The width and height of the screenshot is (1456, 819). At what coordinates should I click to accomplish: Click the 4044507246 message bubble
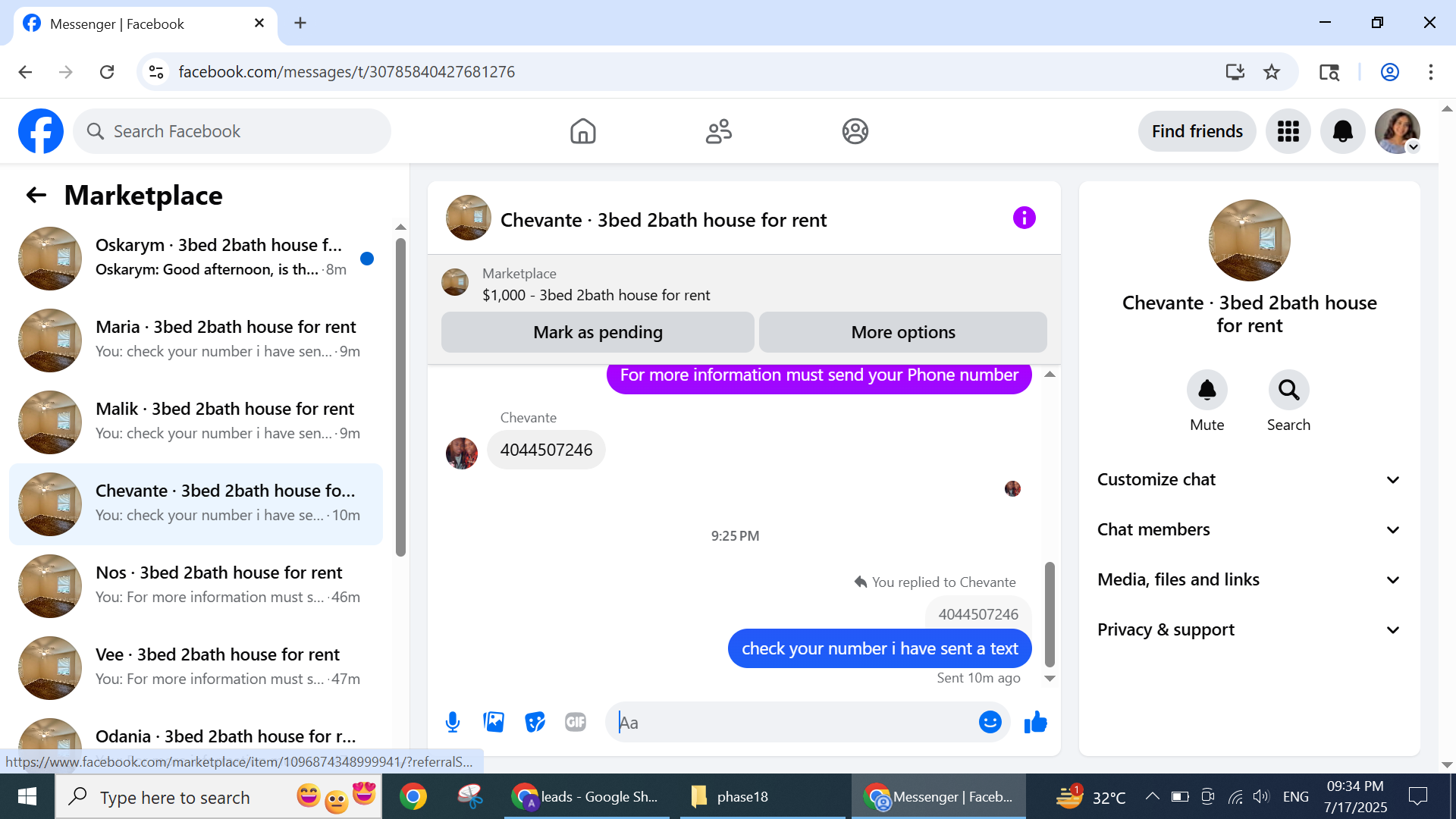pyautogui.click(x=546, y=450)
